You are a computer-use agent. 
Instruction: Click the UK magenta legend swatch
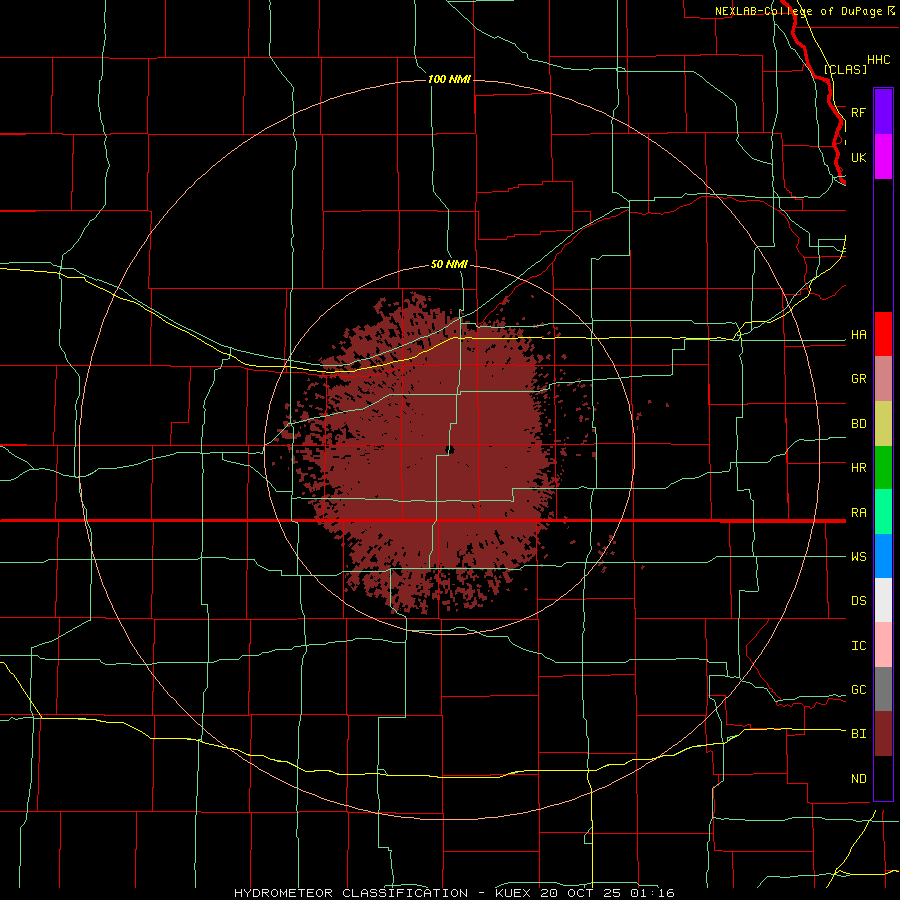point(883,157)
